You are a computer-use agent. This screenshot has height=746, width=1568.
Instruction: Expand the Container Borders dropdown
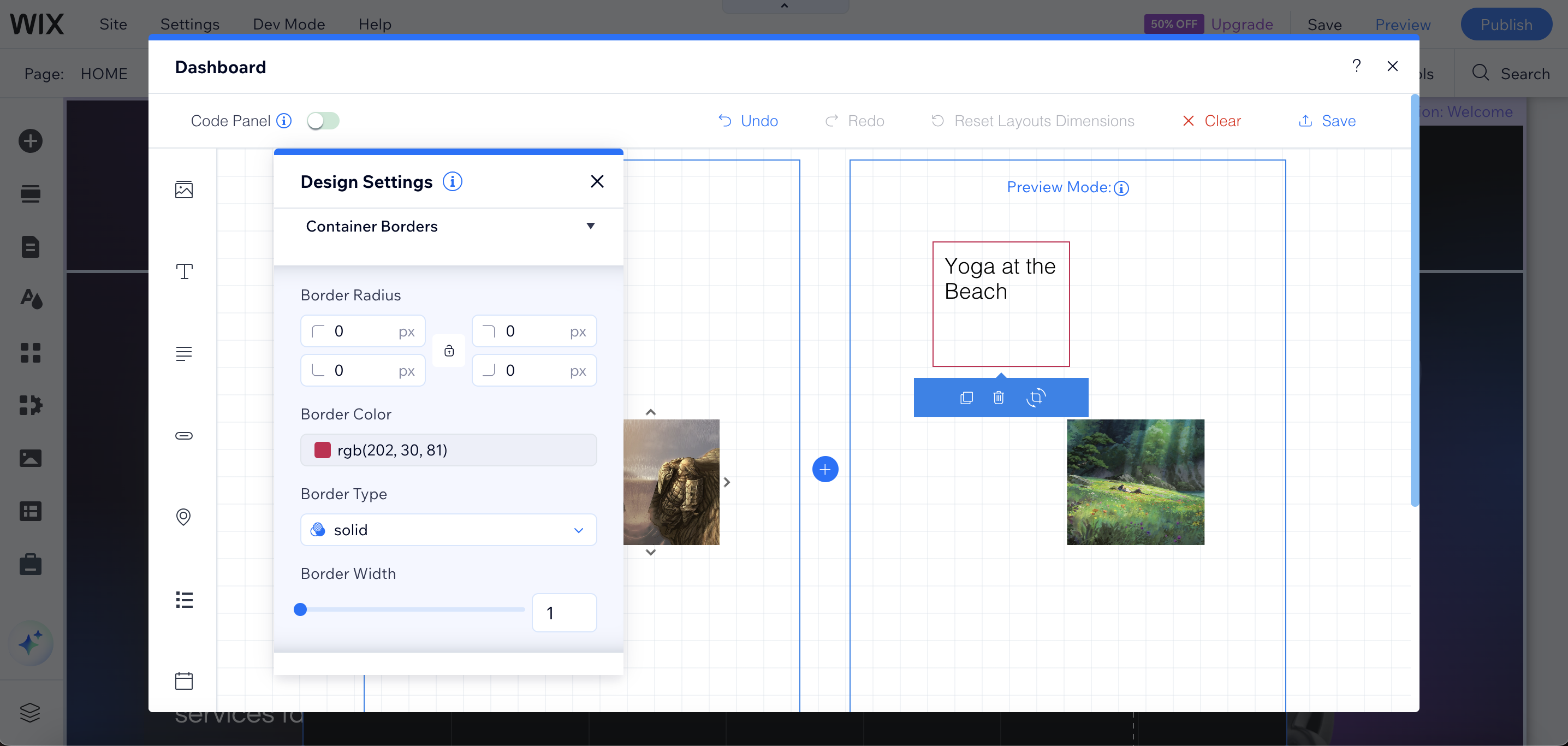coord(449,226)
